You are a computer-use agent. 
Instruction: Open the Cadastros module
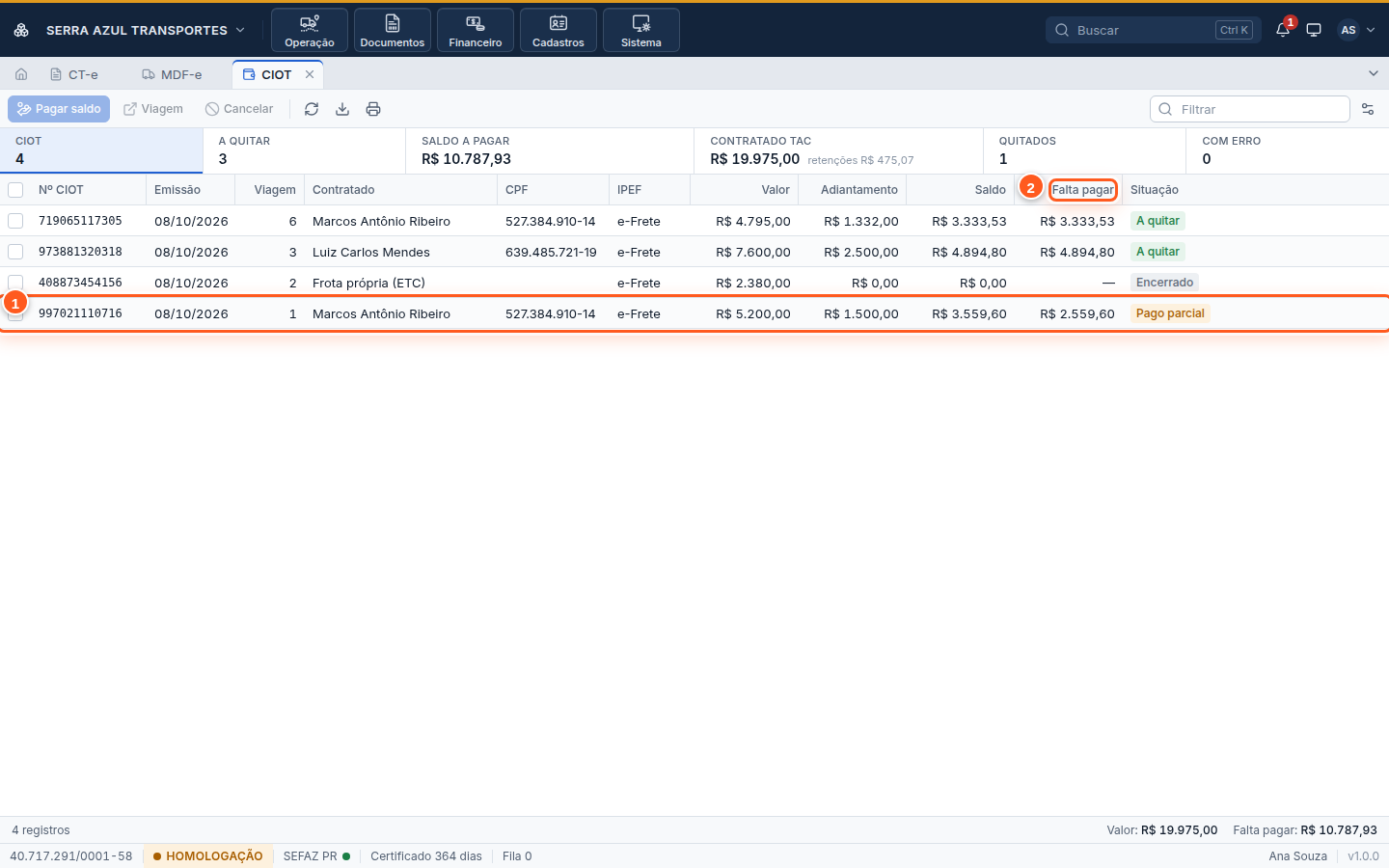tap(558, 30)
